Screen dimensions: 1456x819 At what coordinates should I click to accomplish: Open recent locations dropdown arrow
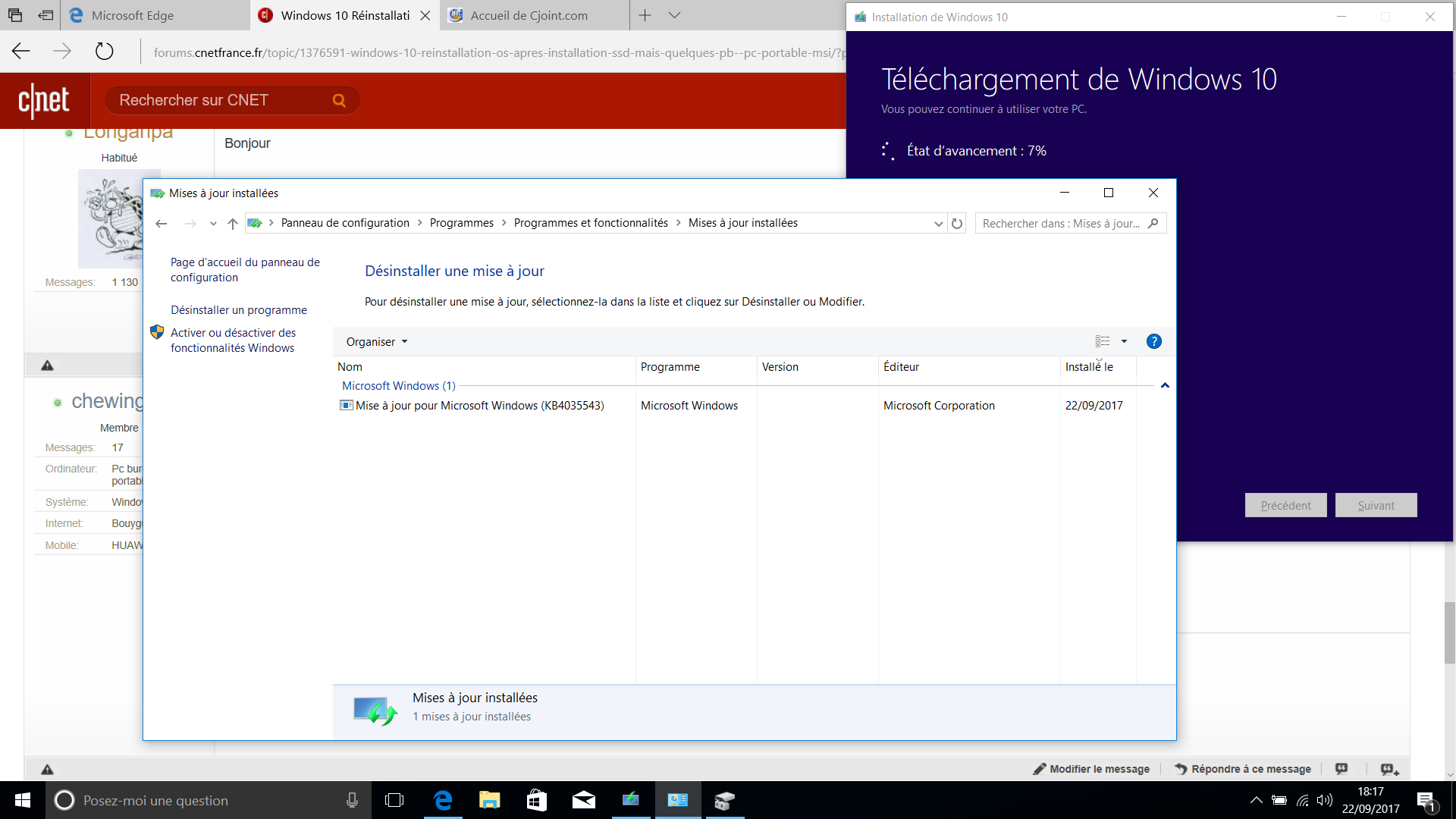pos(213,223)
